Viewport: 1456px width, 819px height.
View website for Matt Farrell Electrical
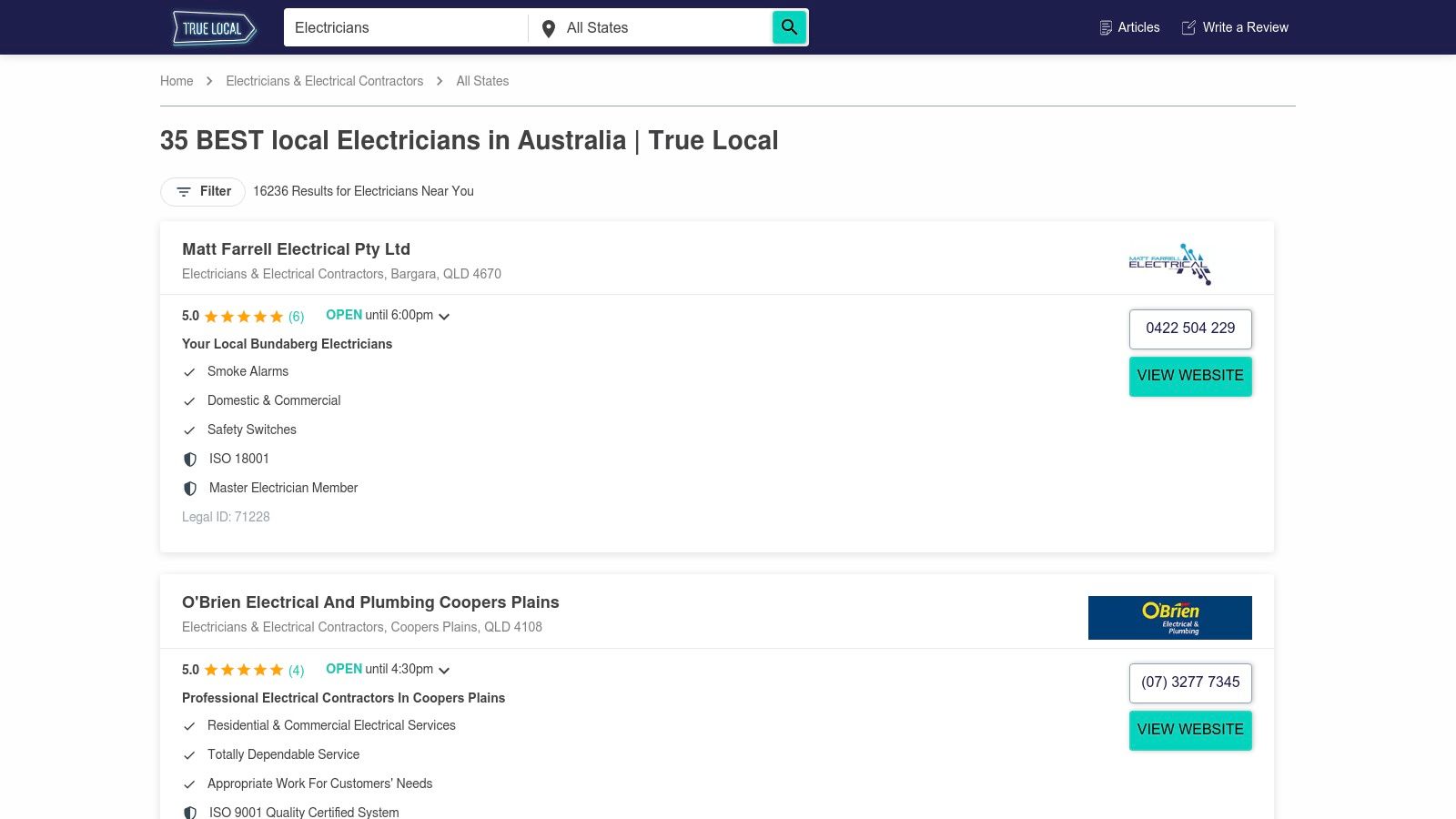1190,377
